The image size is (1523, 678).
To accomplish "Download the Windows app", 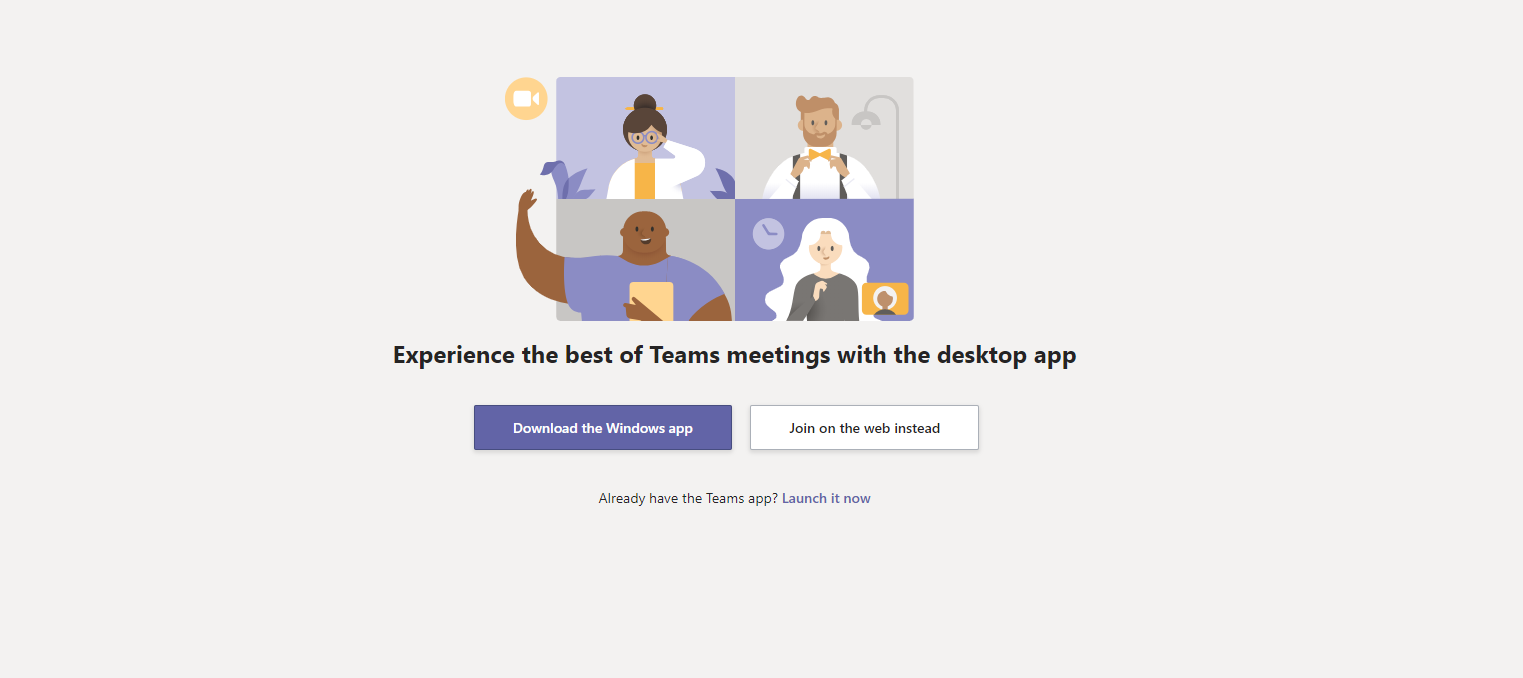I will [x=603, y=428].
